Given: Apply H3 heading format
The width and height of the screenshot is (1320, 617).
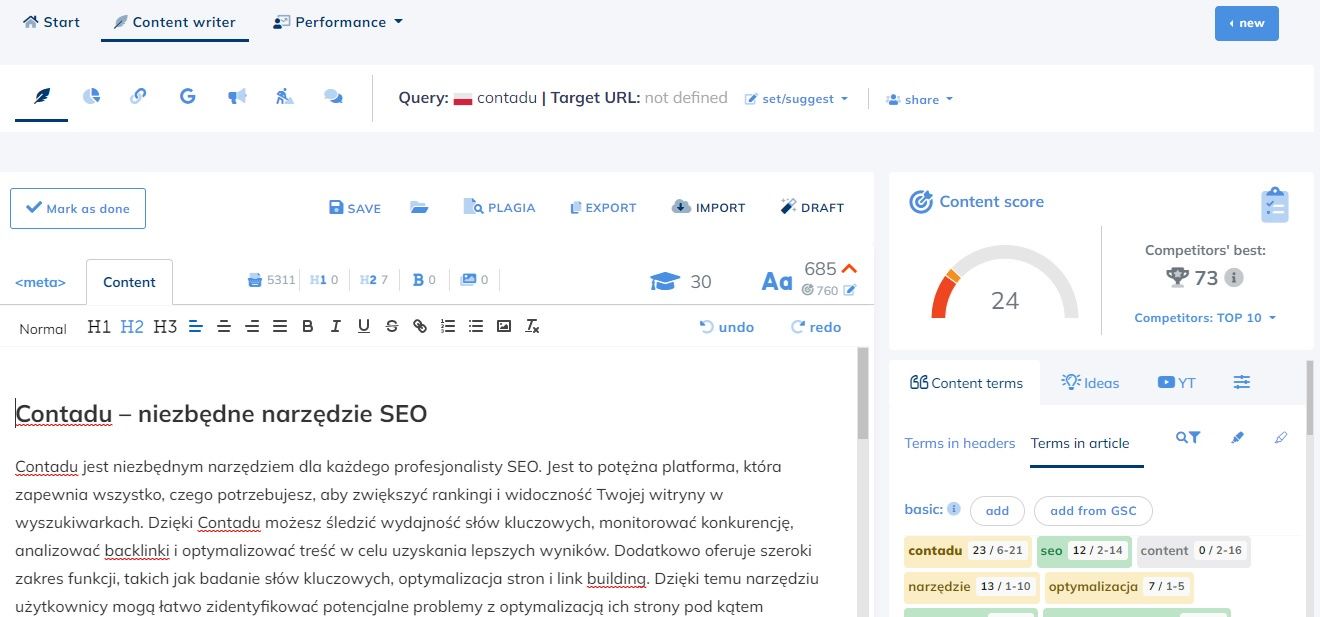Looking at the screenshot, I should 165,327.
